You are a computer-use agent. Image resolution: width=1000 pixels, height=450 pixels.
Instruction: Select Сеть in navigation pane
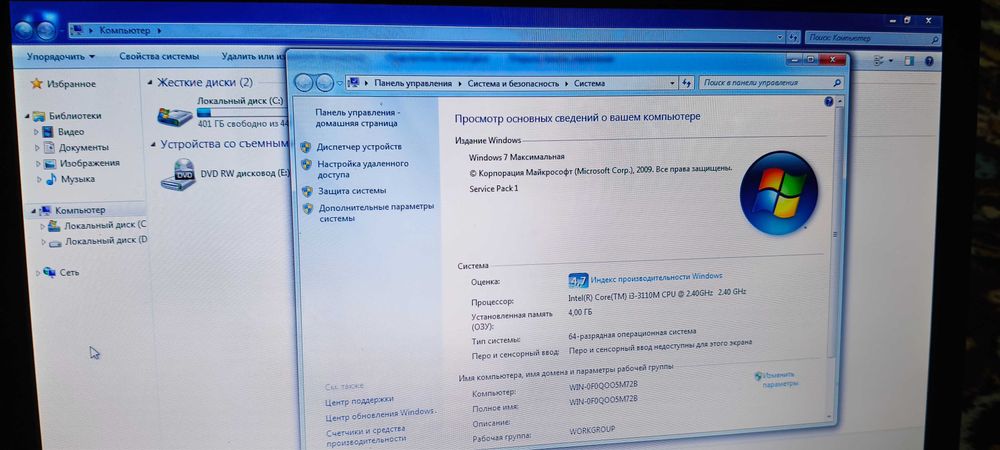(x=70, y=272)
